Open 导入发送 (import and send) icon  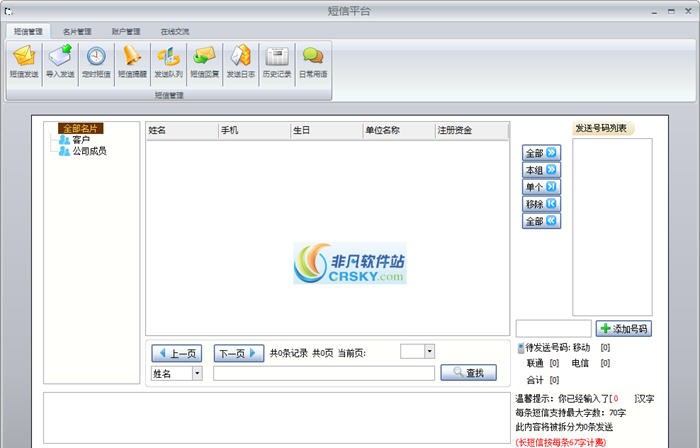click(x=60, y=62)
